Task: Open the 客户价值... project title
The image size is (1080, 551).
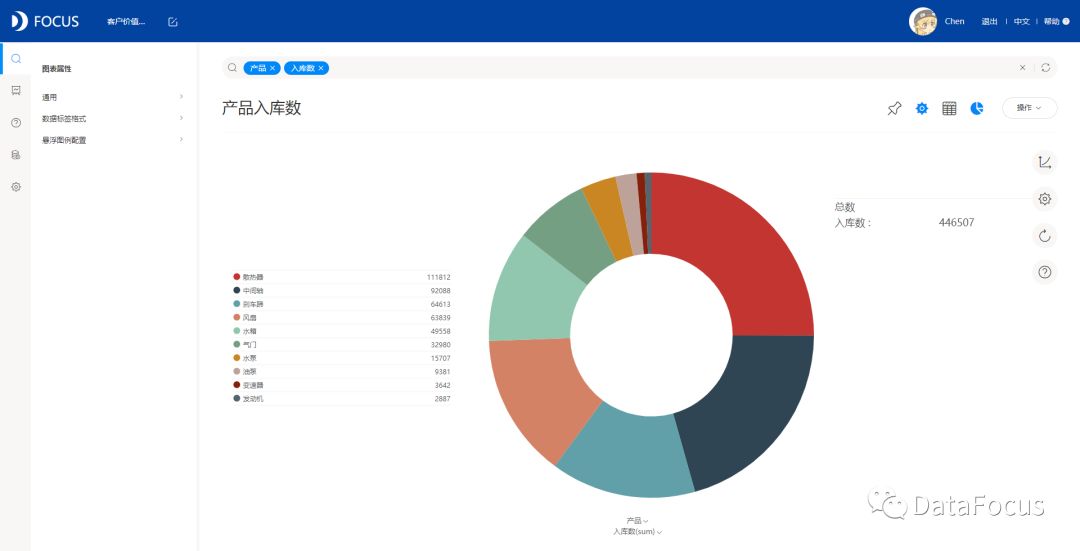Action: [x=126, y=22]
